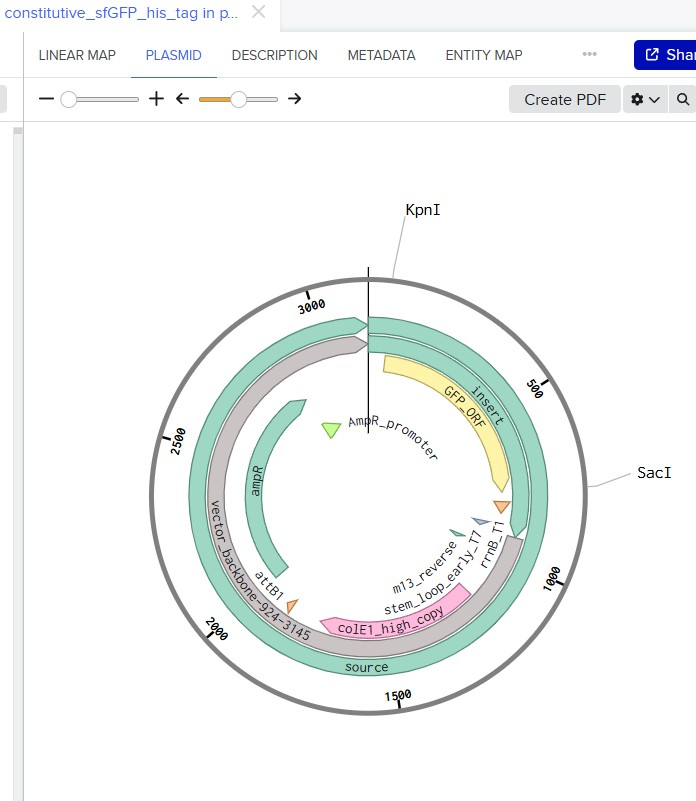Screen dimensions: 696x801
Task: Open the more tabs ellipsis menu
Action: [x=589, y=55]
